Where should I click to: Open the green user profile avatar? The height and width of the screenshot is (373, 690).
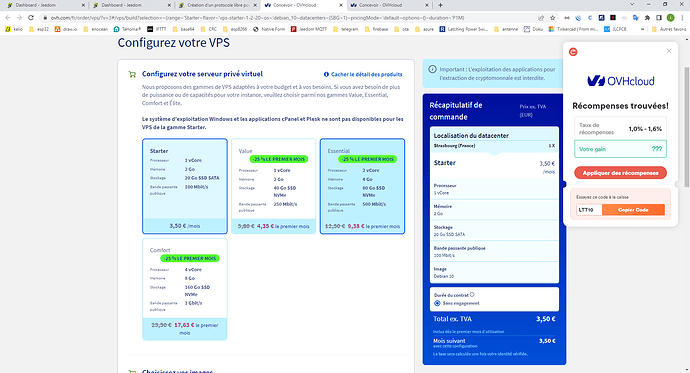[670, 18]
